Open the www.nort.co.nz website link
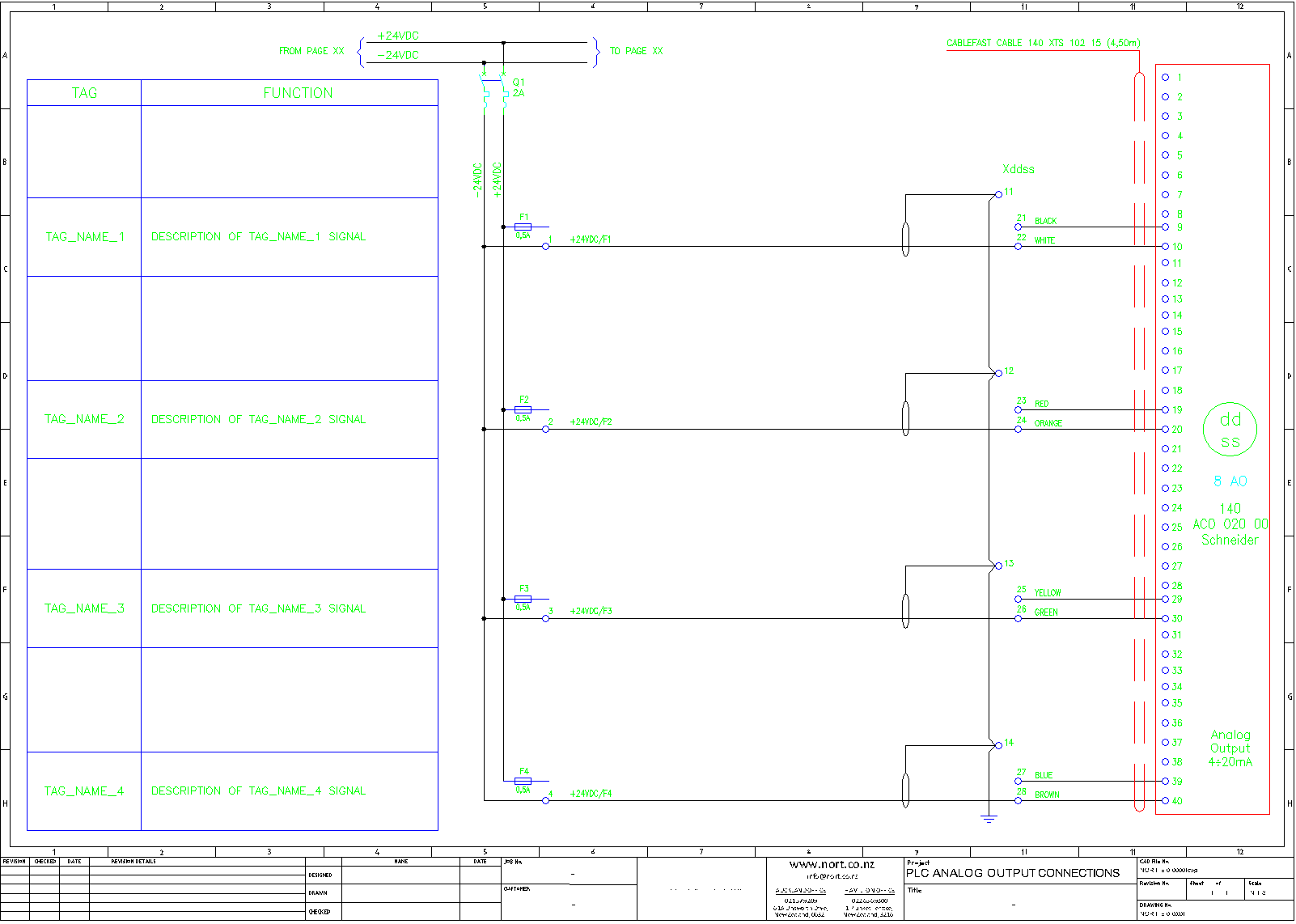Viewport: 1296px width, 924px height. tap(832, 865)
